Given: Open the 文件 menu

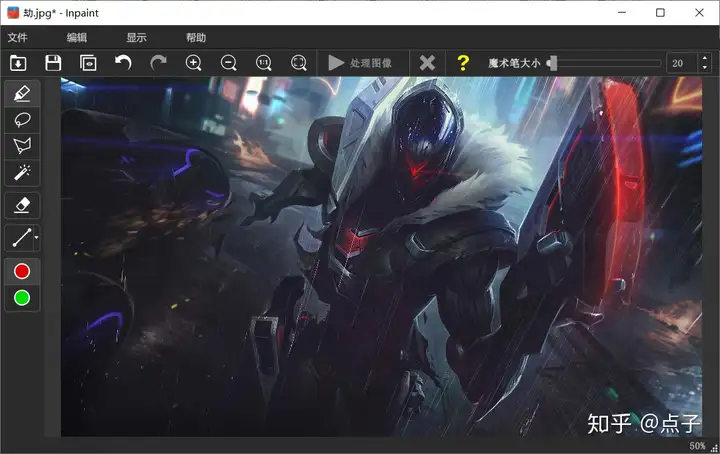Looking at the screenshot, I should 17,38.
